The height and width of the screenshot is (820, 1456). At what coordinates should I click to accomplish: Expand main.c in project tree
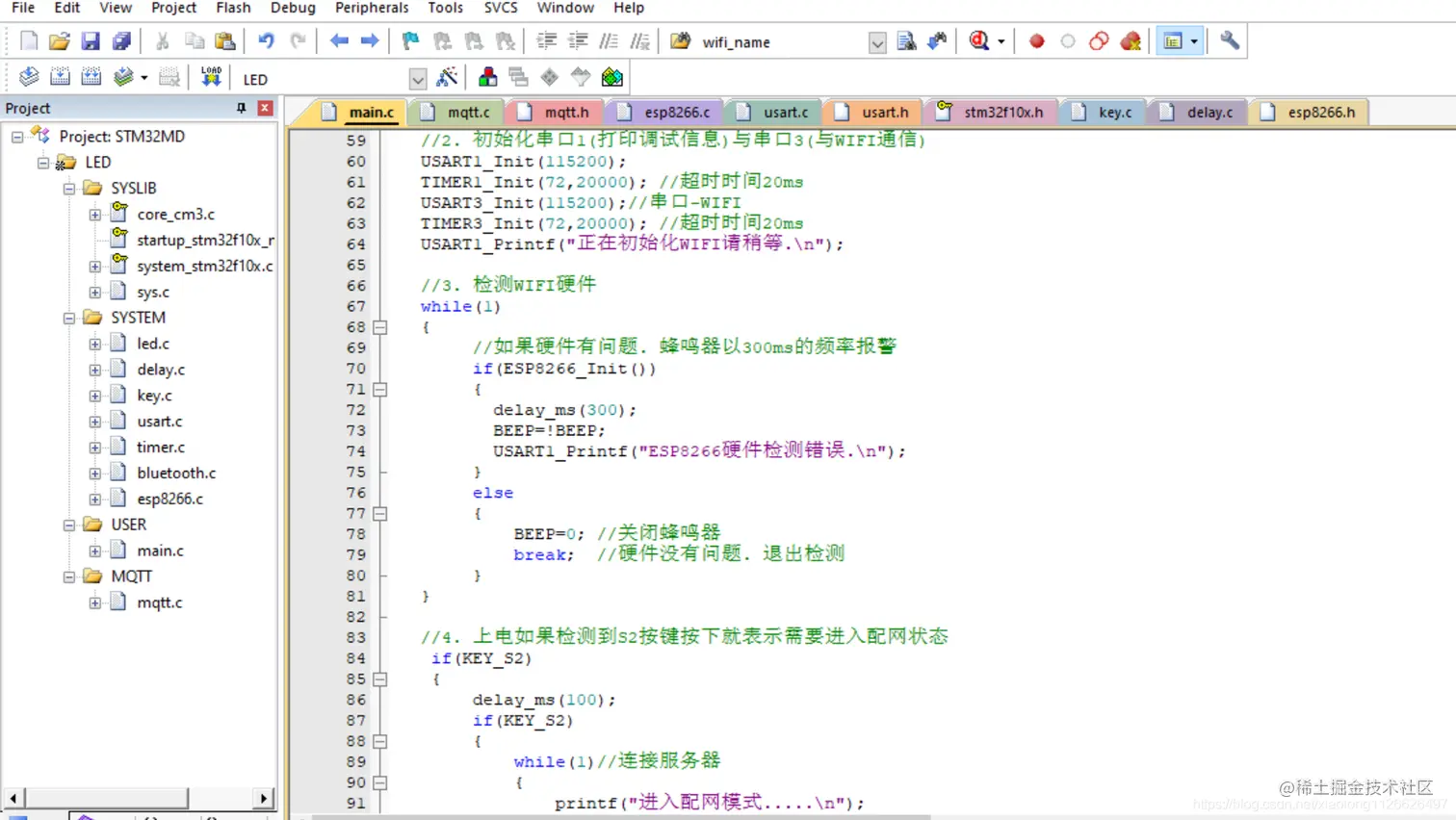click(95, 551)
